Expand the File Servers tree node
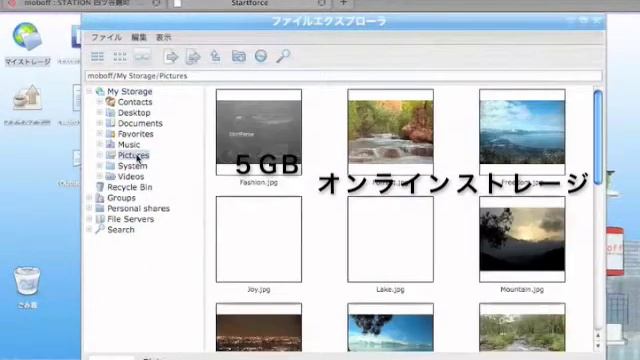This screenshot has width=640, height=360. pyautogui.click(x=89, y=219)
